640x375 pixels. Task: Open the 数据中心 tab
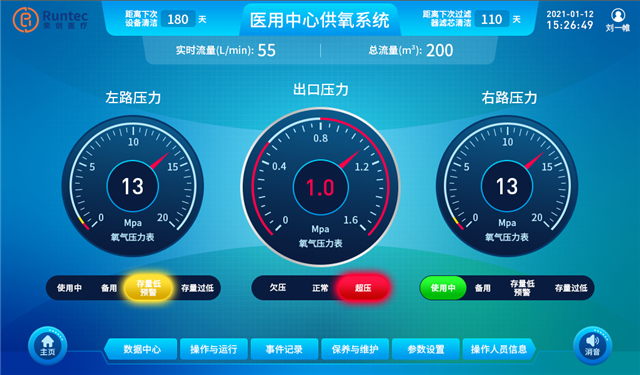tap(142, 349)
